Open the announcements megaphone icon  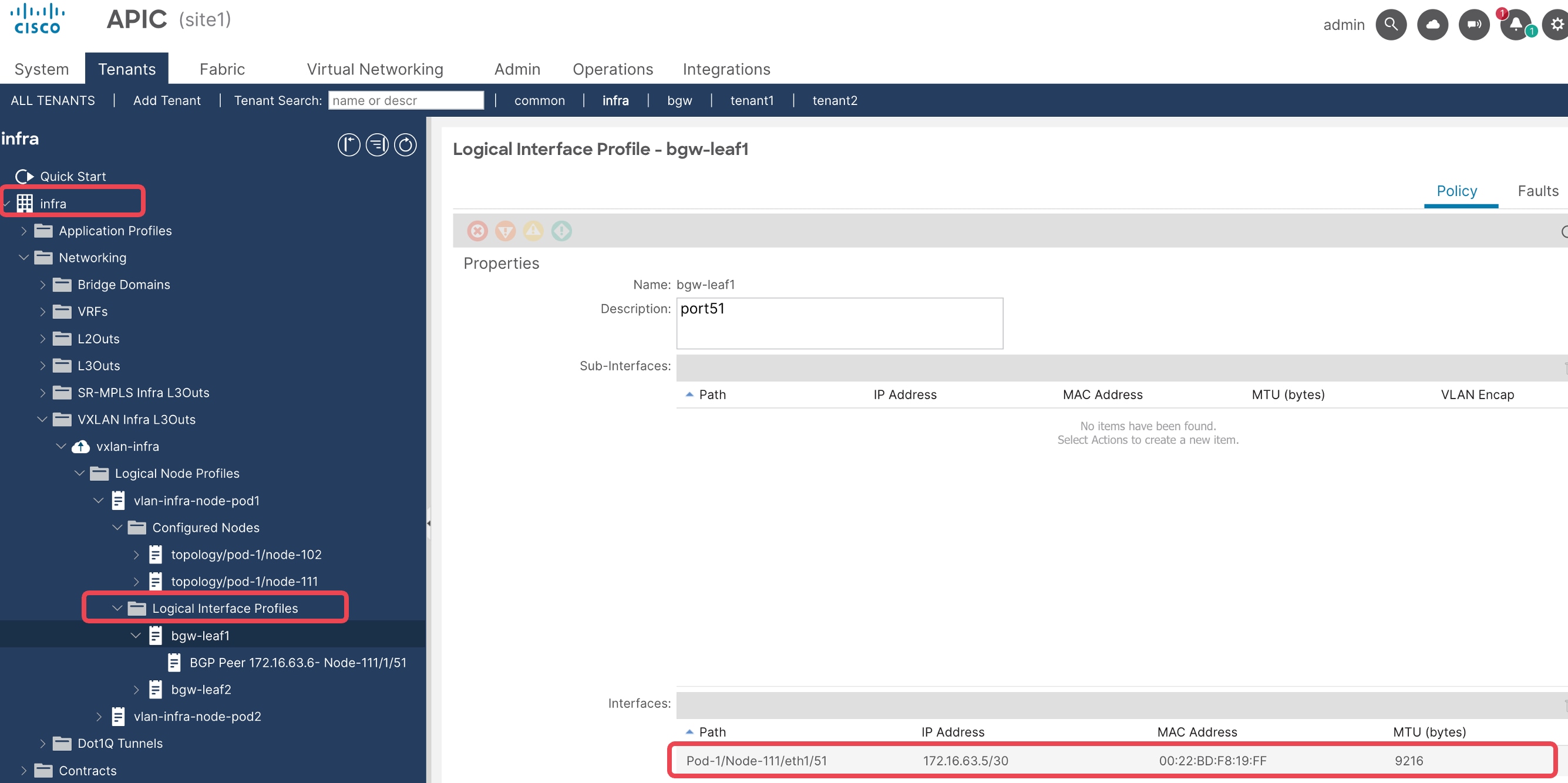tap(1473, 24)
